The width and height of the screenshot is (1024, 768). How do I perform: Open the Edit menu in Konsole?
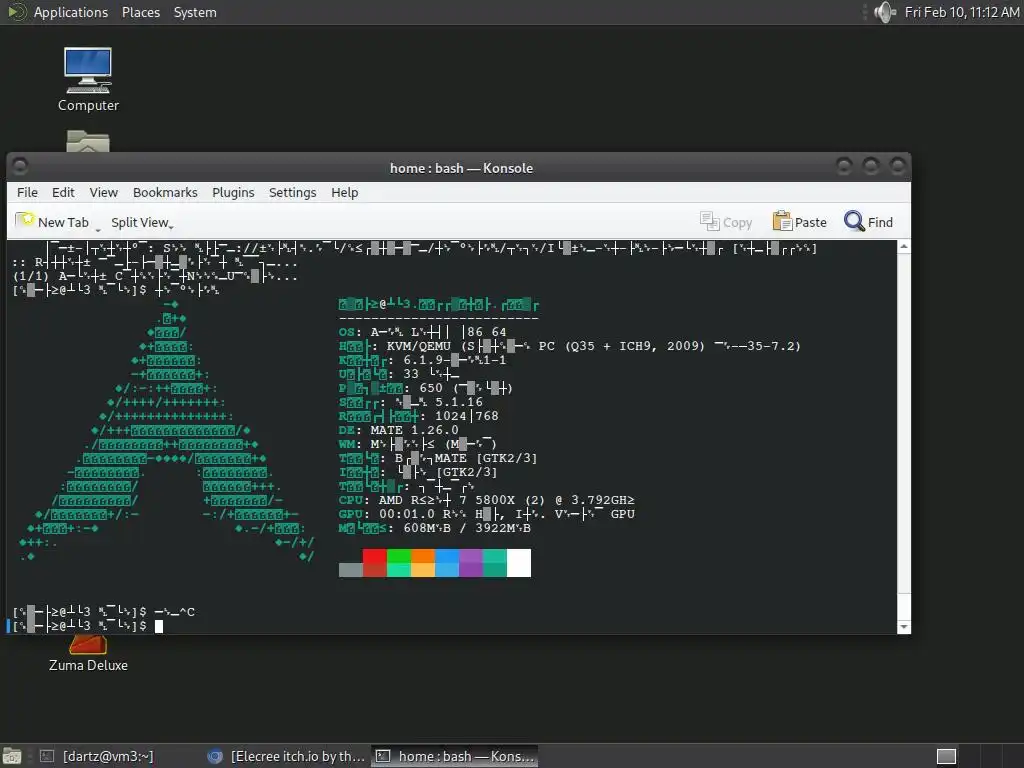pyautogui.click(x=63, y=193)
